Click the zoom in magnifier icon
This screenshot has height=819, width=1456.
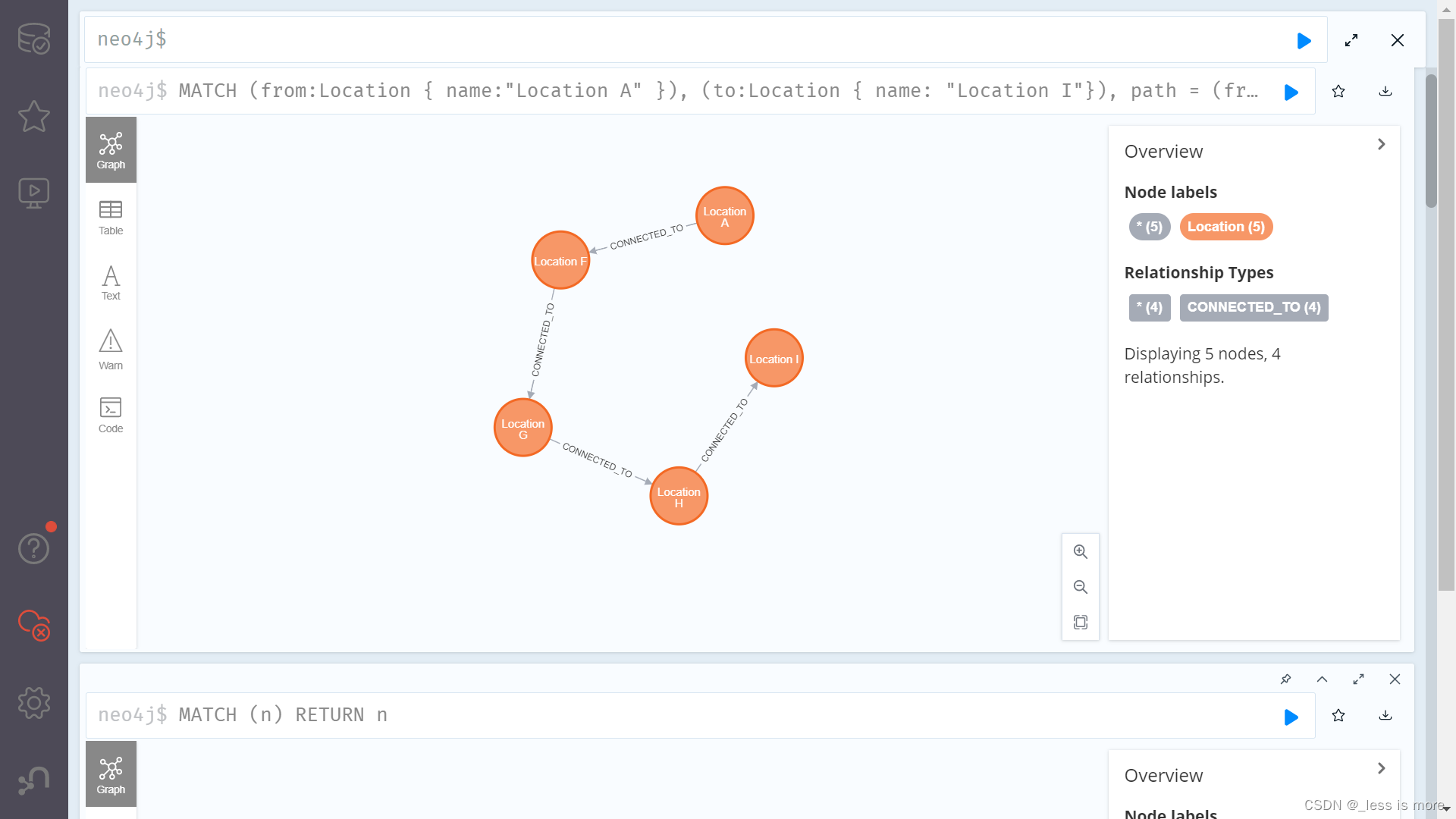(1080, 551)
